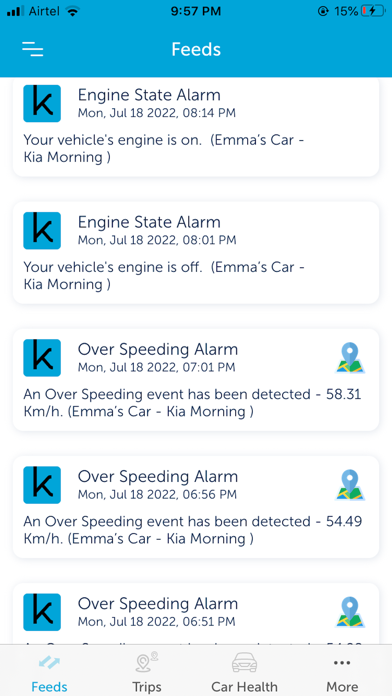Viewport: 392px width, 696px height.
Task: Tap the K logo on 07:01 PM alarm
Action: click(x=42, y=358)
